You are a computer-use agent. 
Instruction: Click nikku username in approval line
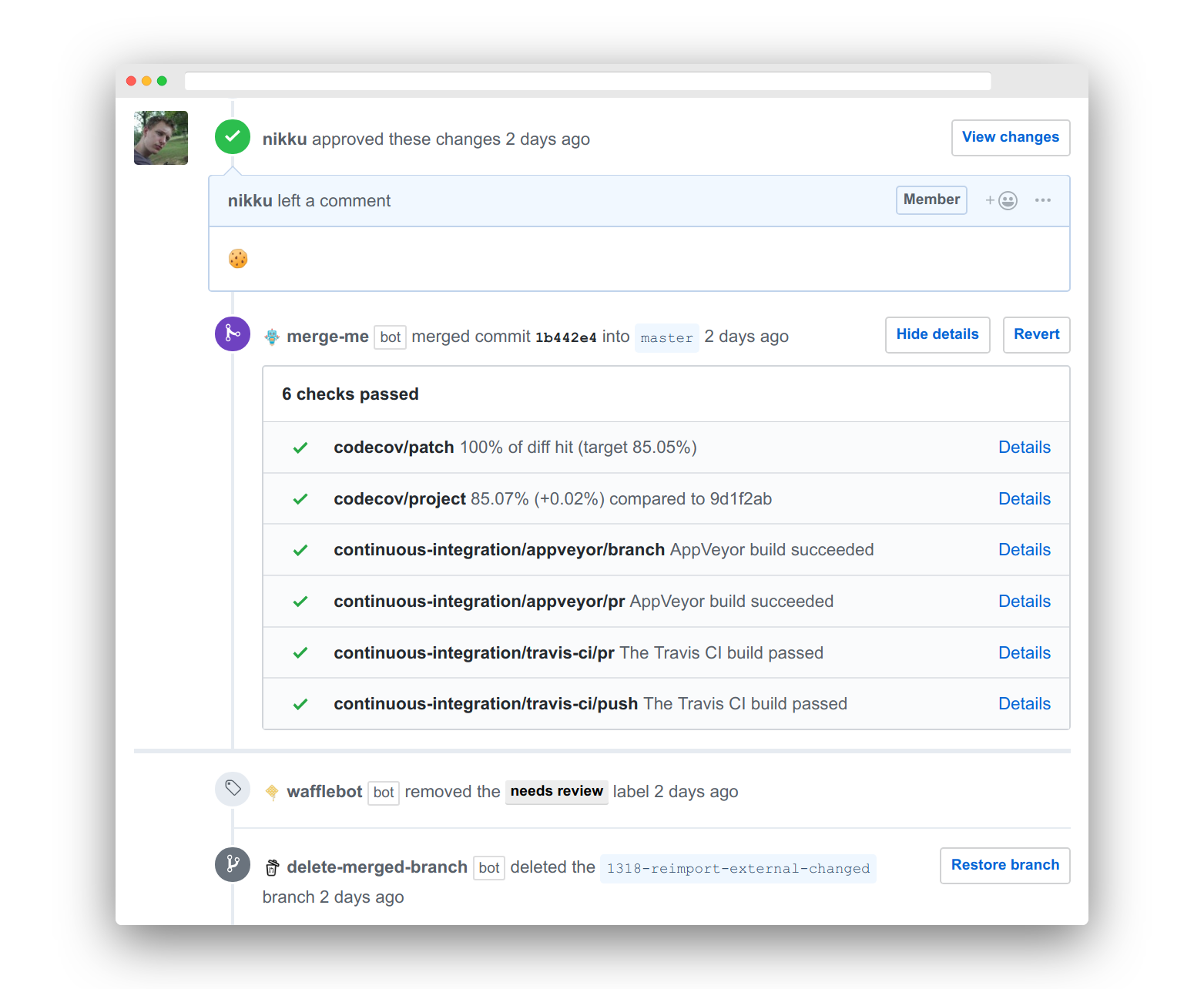pos(284,139)
